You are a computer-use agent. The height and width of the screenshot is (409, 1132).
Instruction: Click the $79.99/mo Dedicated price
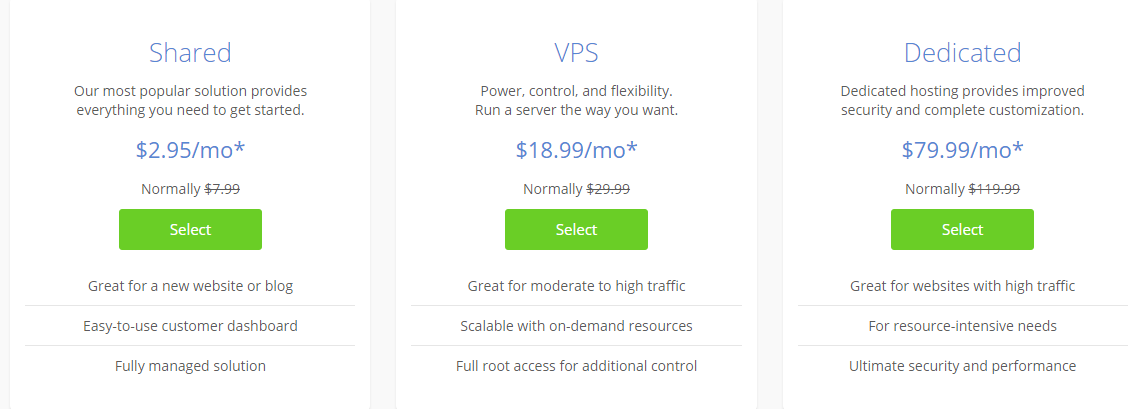(x=962, y=149)
